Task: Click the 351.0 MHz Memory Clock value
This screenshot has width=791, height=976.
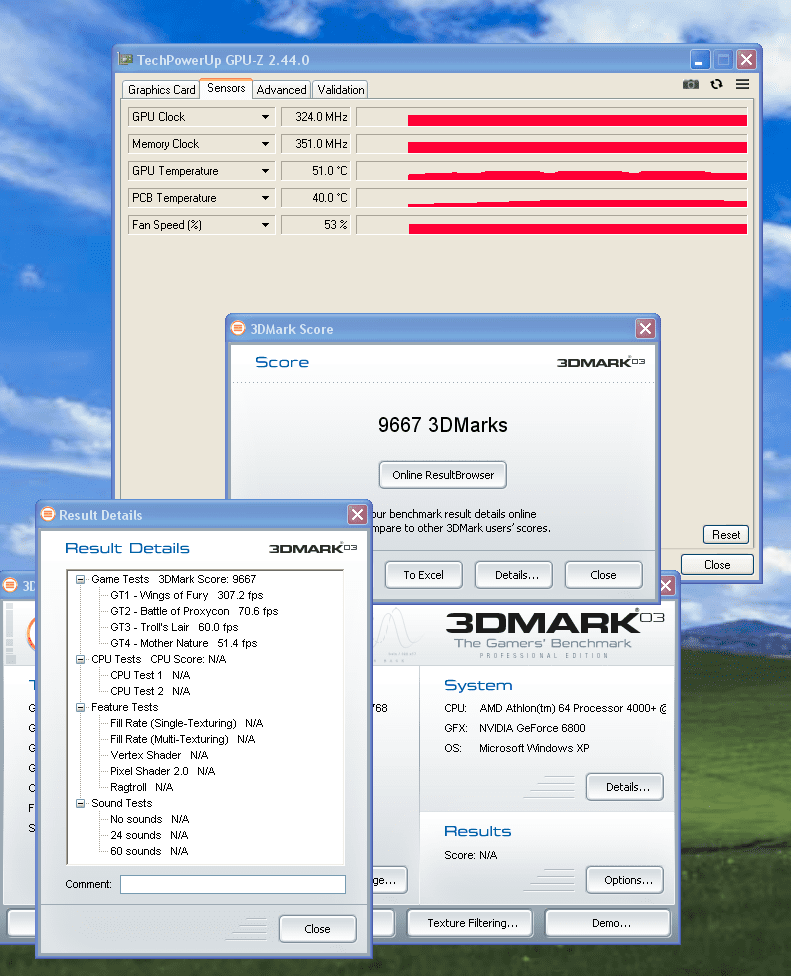Action: coord(316,144)
